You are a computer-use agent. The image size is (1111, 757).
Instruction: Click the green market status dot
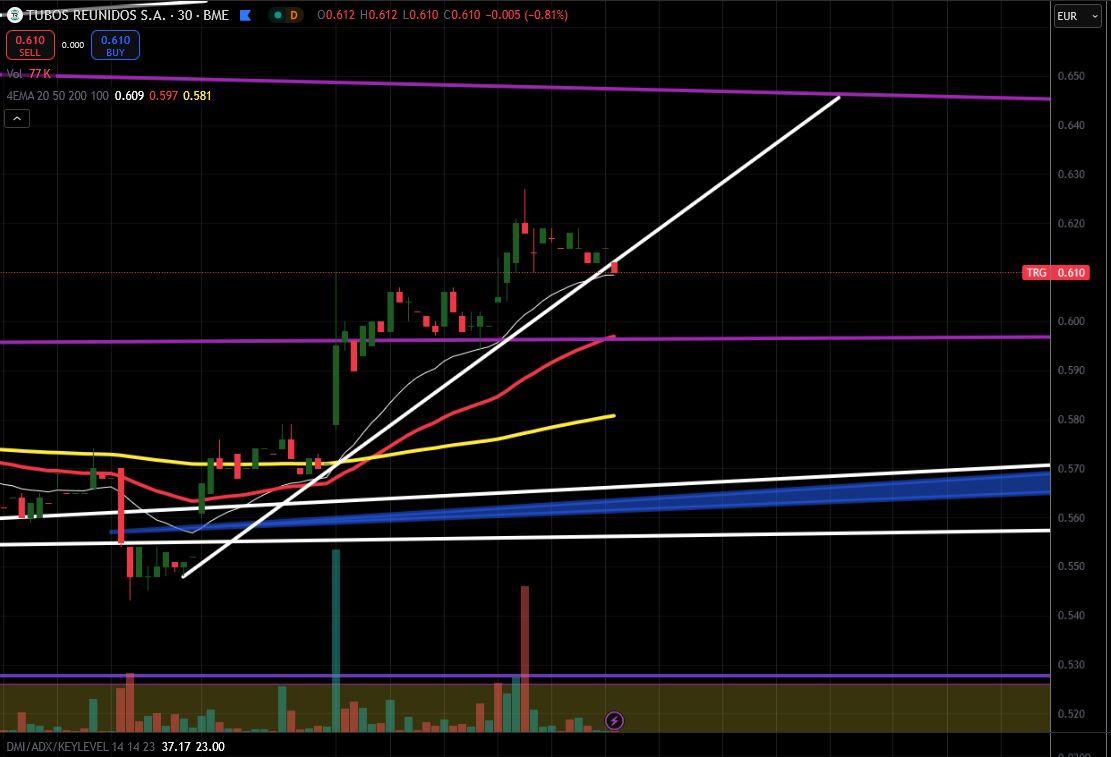pos(278,15)
